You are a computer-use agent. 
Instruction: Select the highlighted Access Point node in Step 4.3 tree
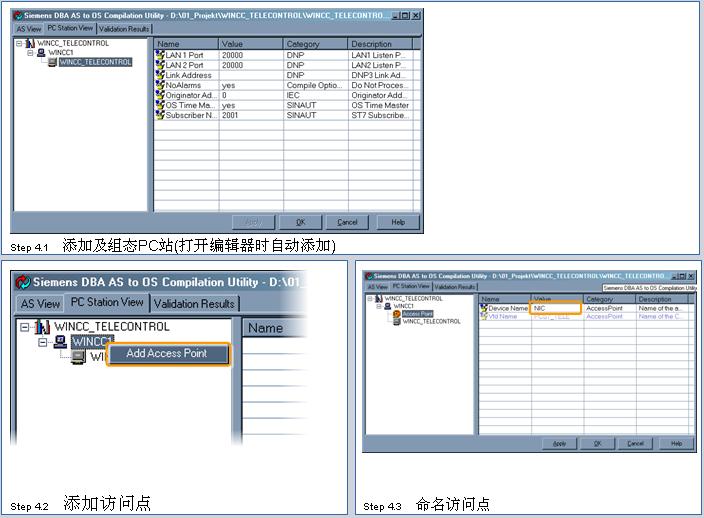pos(417,314)
